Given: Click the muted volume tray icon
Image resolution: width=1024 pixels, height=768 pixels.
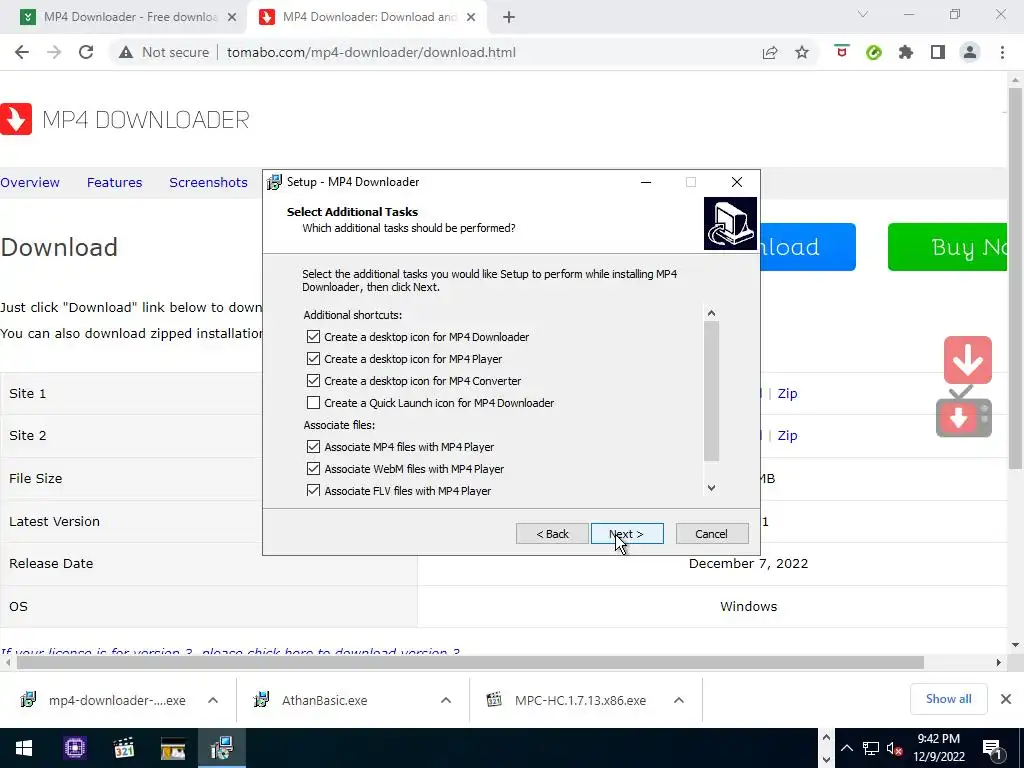Looking at the screenshot, I should coord(894,748).
